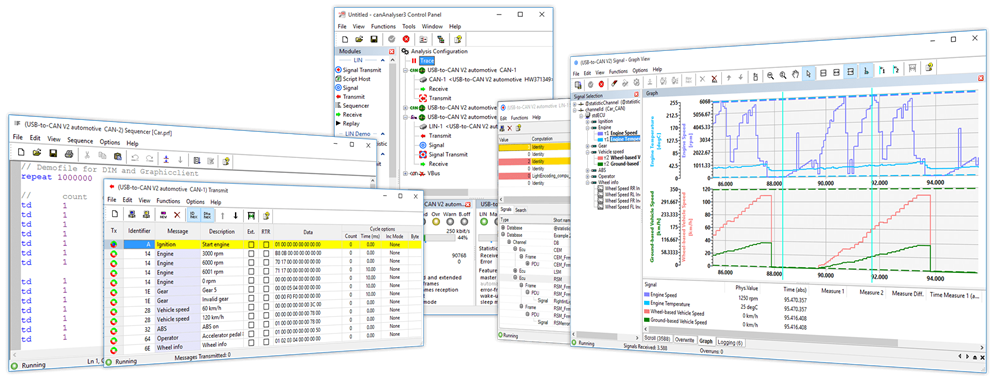Expand VBus node in Analysis Configuration tree
1000x380 pixels.
point(405,173)
